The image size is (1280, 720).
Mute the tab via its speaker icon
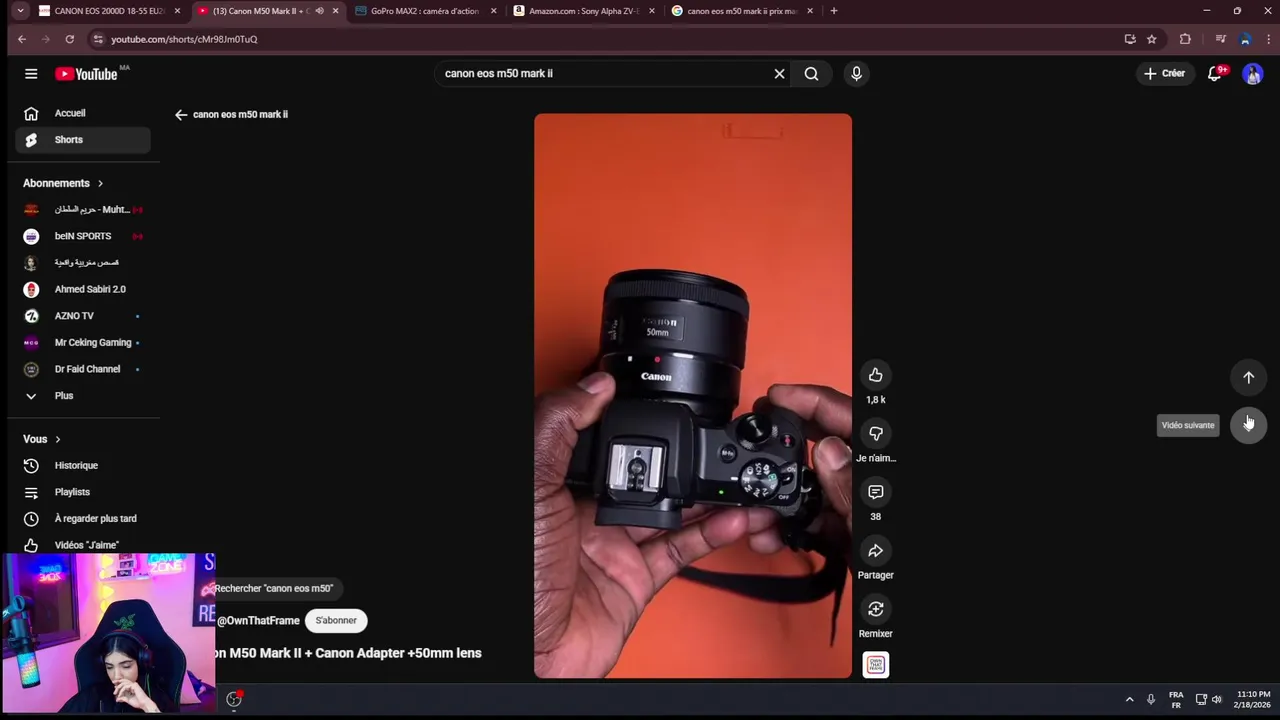pyautogui.click(x=319, y=11)
